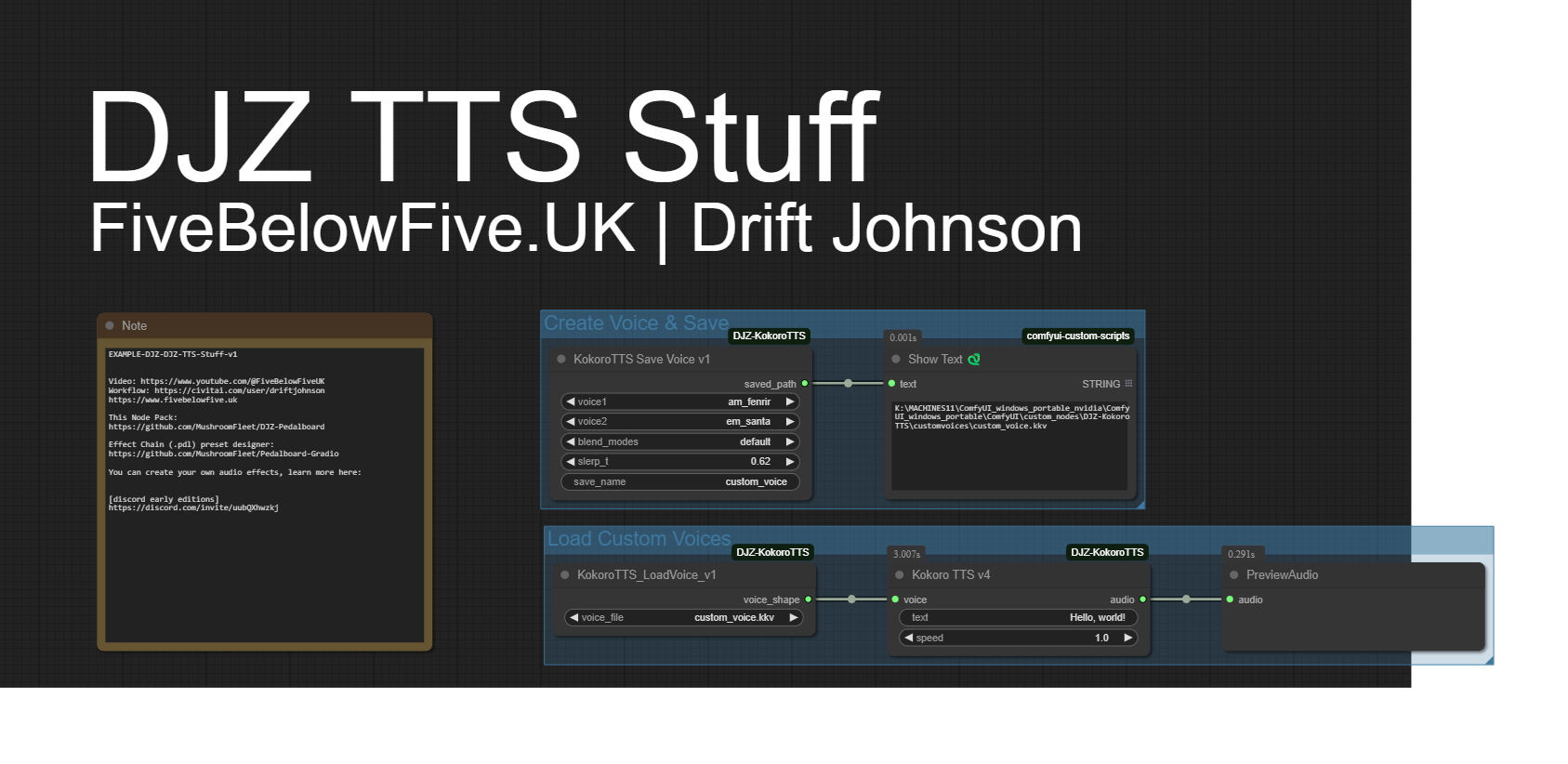Click the Create Voice & Save group resize corner

[1140, 504]
